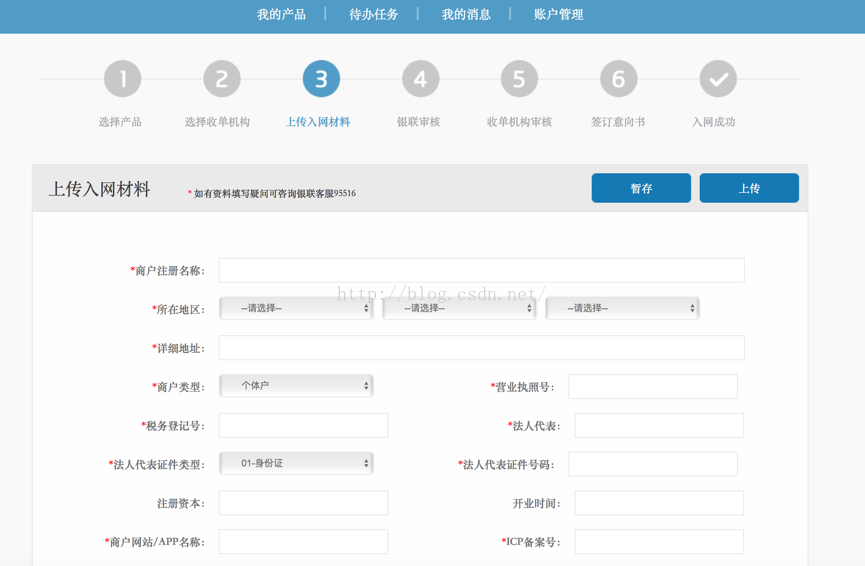The width and height of the screenshot is (865, 566).
Task: Open 我的产品 in top navigation
Action: point(281,15)
